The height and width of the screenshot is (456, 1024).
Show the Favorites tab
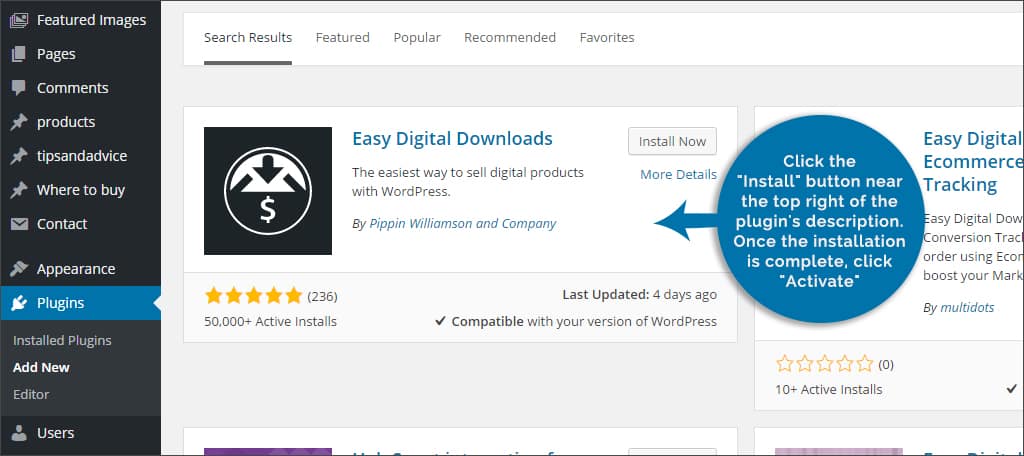coord(607,37)
